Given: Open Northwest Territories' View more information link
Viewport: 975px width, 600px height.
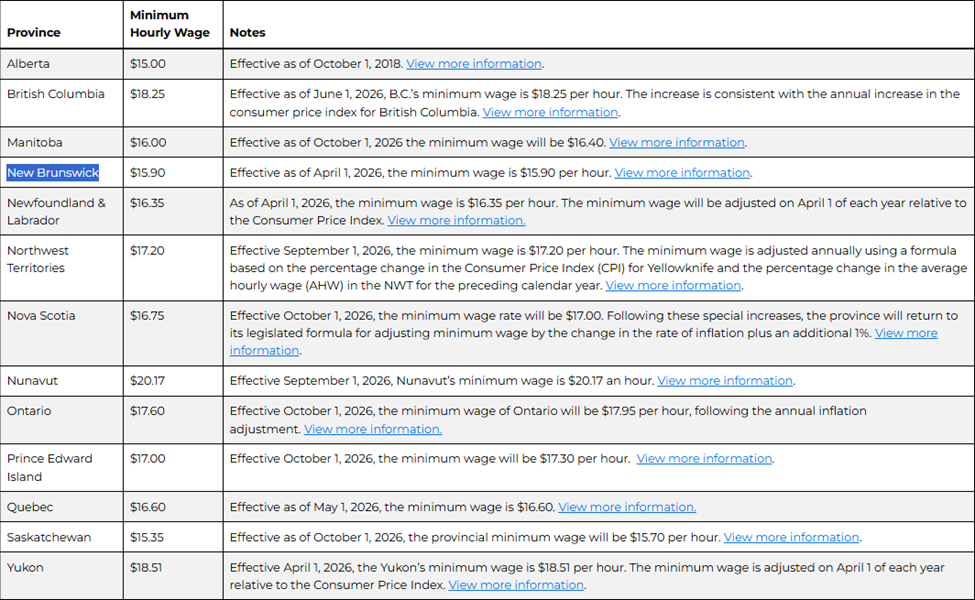Looking at the screenshot, I should click(x=673, y=285).
